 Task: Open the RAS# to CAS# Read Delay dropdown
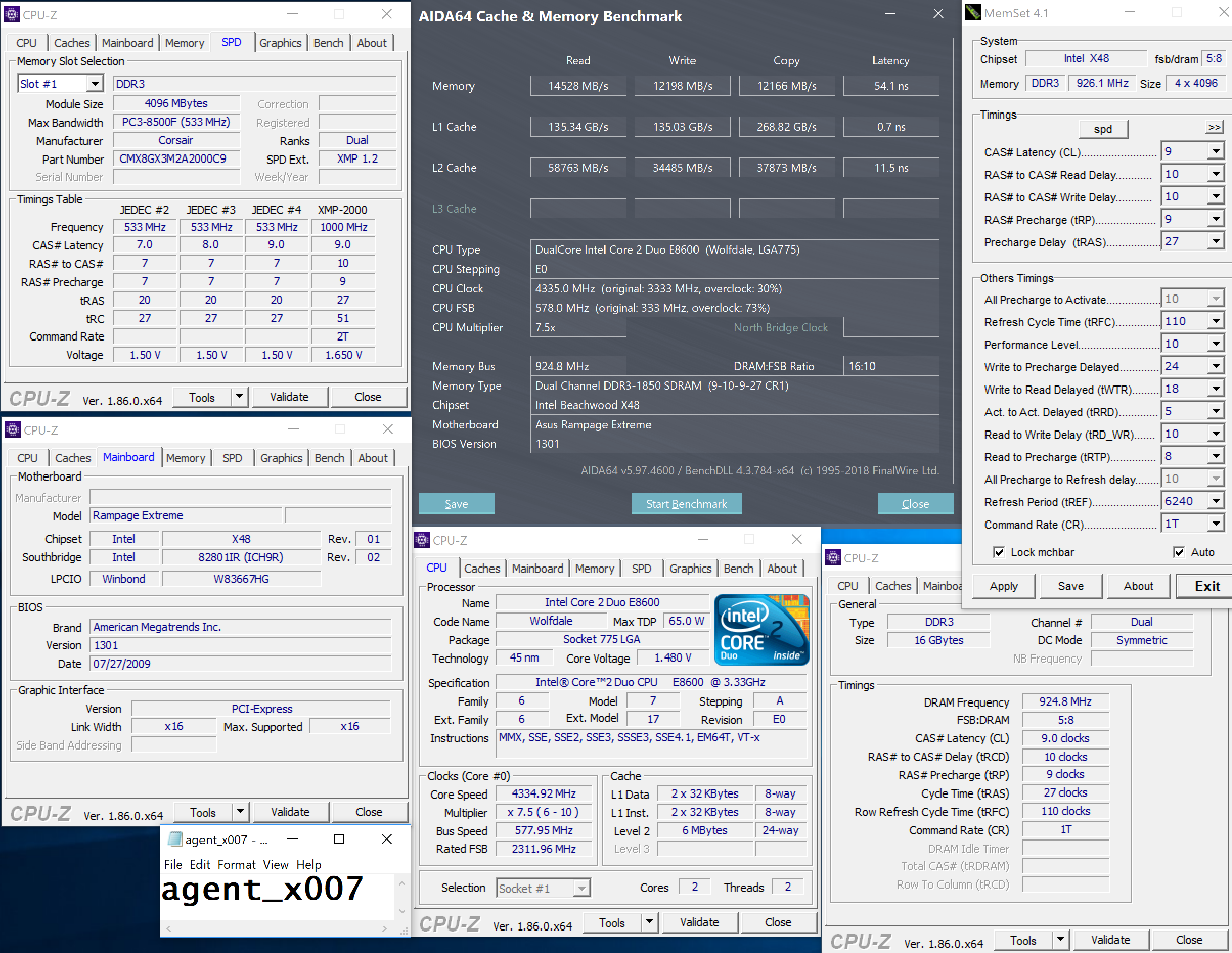(x=1215, y=174)
